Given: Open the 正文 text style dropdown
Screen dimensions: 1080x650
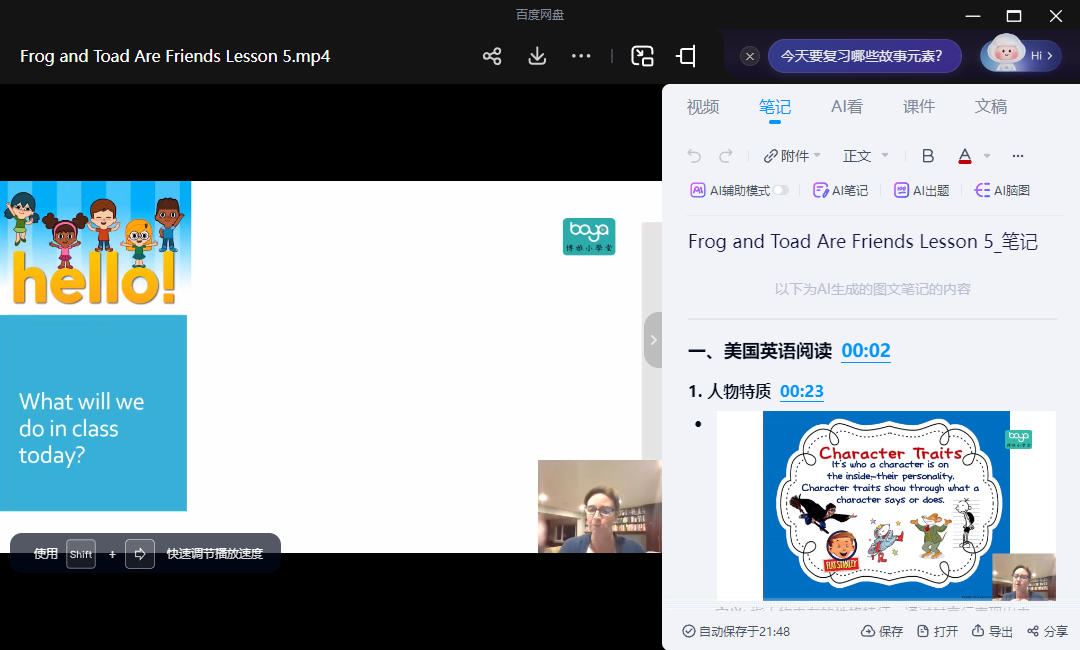Looking at the screenshot, I should pos(866,156).
